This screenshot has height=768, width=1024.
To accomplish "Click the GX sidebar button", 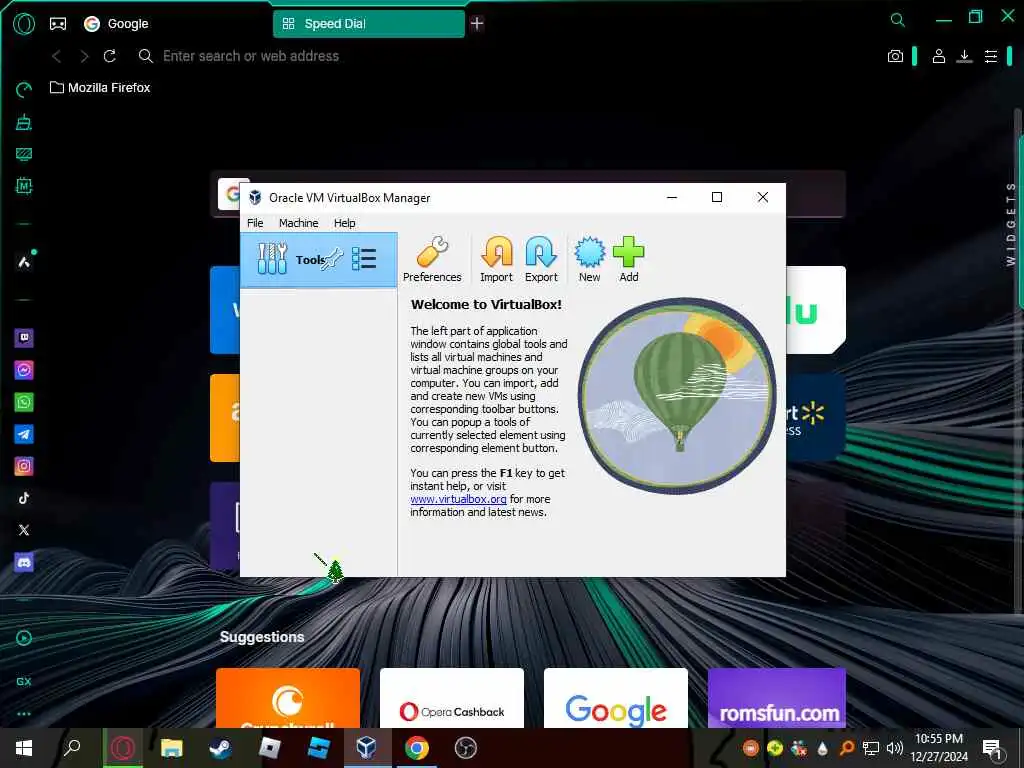I will tap(24, 681).
